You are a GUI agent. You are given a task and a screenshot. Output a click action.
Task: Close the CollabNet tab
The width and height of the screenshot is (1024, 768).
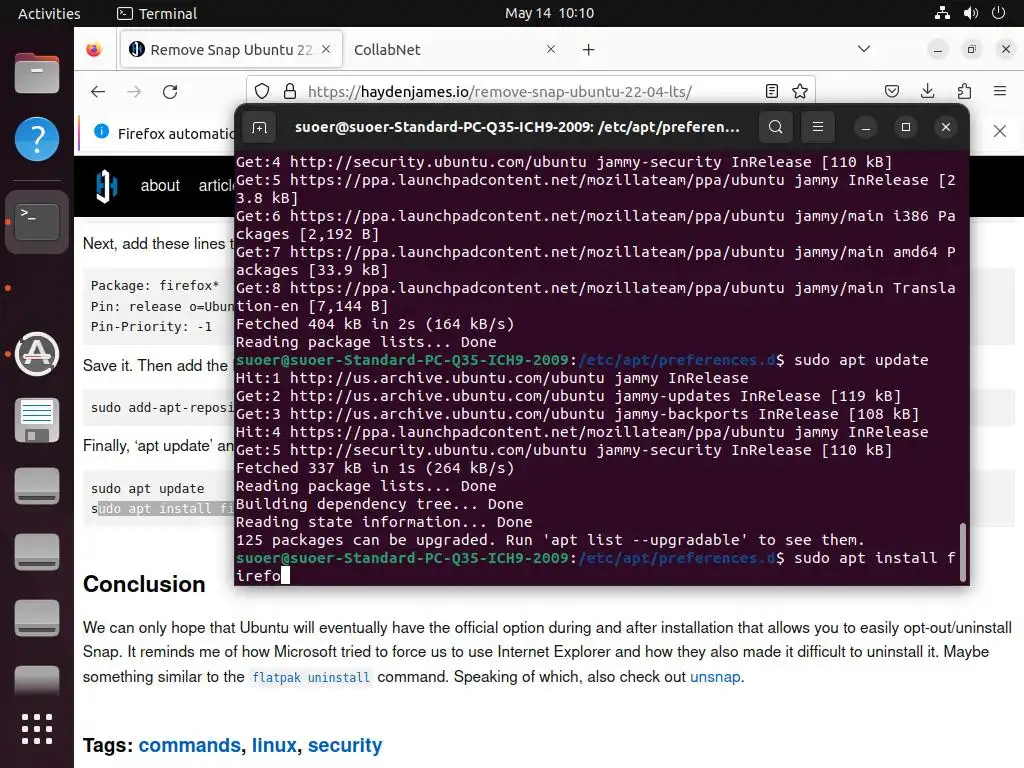pos(551,49)
